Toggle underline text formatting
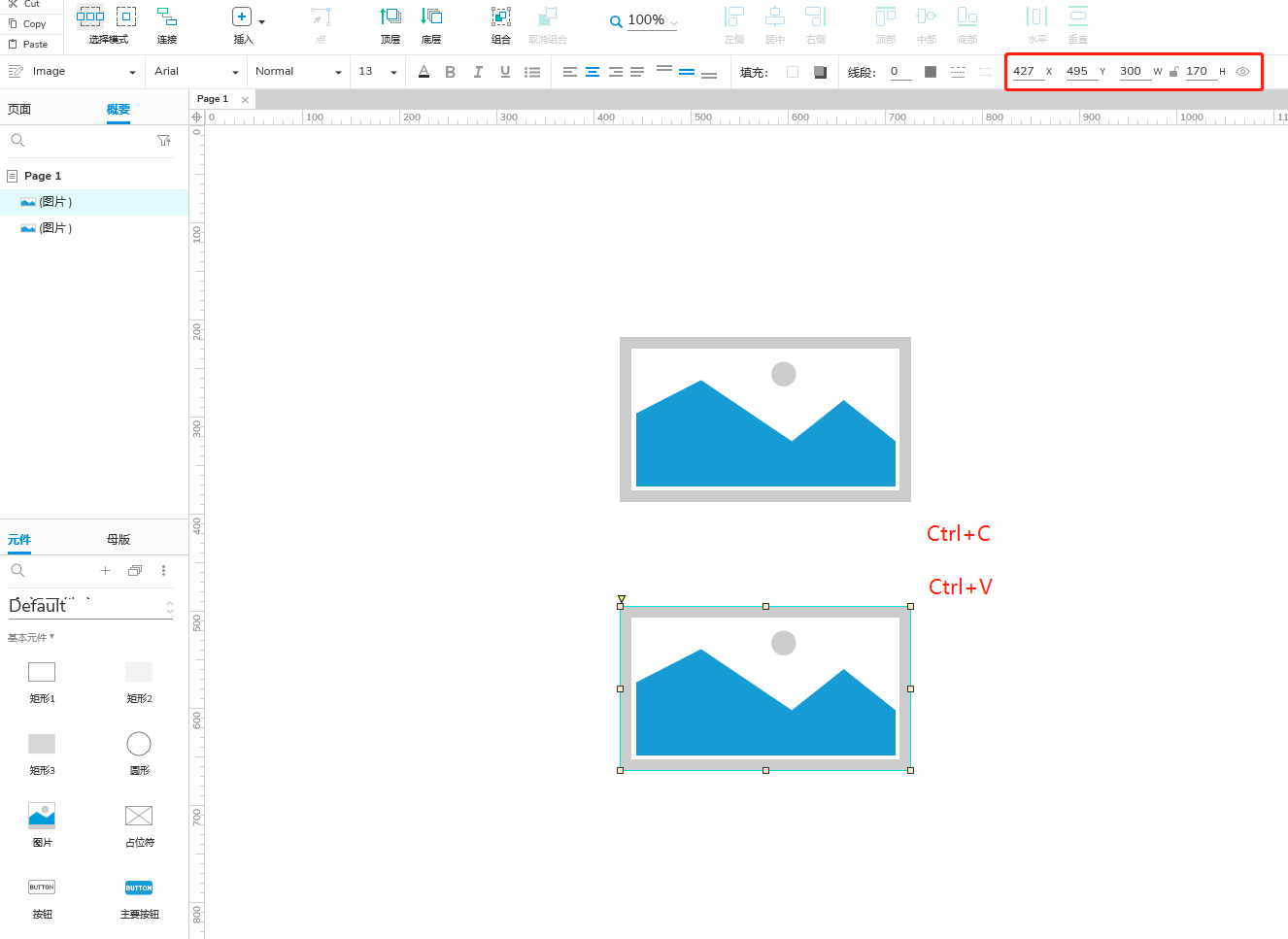The height and width of the screenshot is (939, 1288). pyautogui.click(x=505, y=72)
